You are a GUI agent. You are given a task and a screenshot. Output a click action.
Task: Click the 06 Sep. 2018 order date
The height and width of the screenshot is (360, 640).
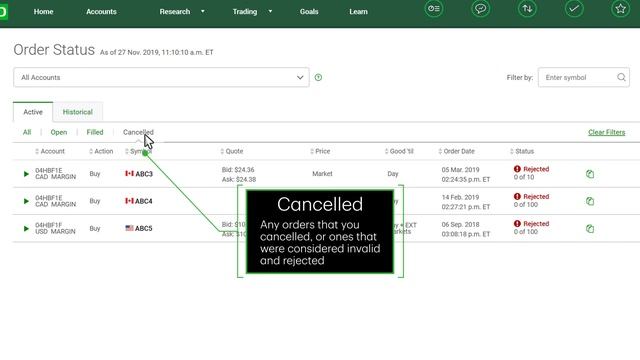point(460,224)
